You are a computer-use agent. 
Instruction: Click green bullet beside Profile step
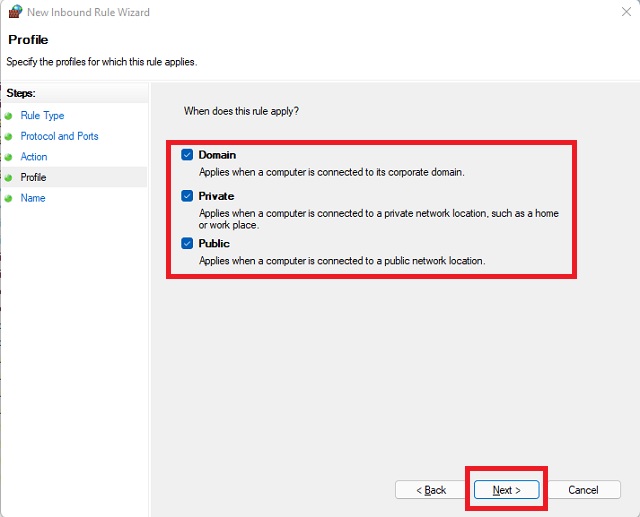tap(8, 178)
